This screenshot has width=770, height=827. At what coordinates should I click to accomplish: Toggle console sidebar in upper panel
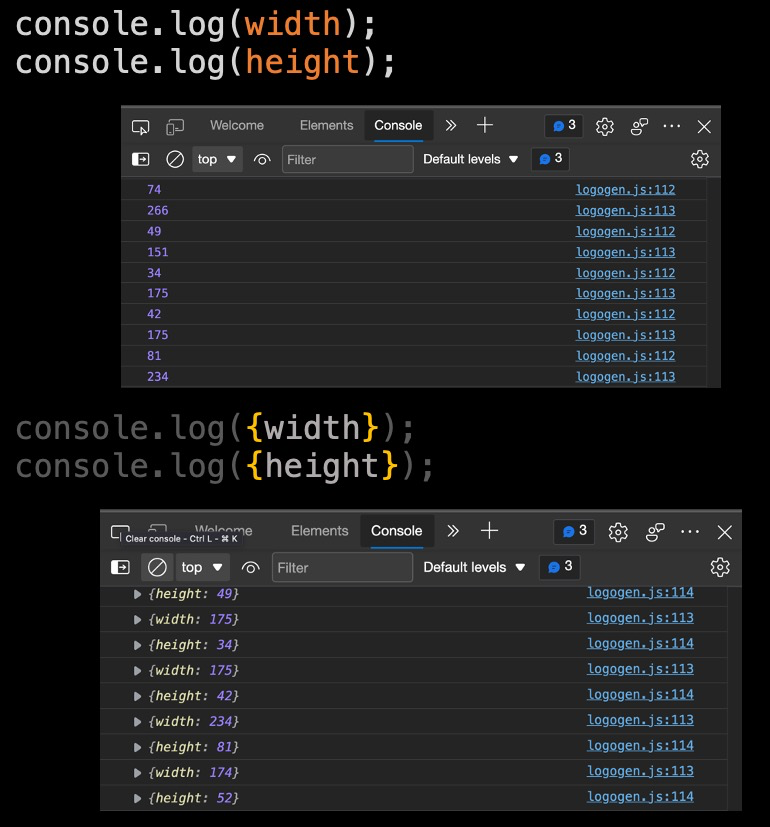141,159
